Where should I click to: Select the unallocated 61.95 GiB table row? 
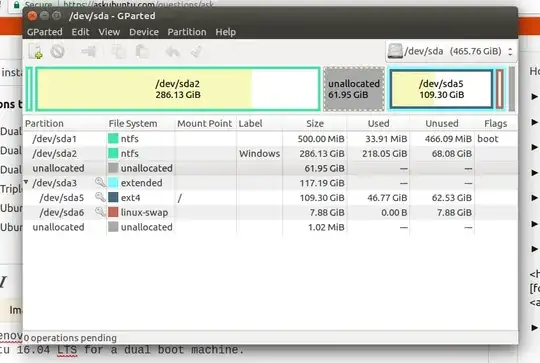[x=270, y=168]
